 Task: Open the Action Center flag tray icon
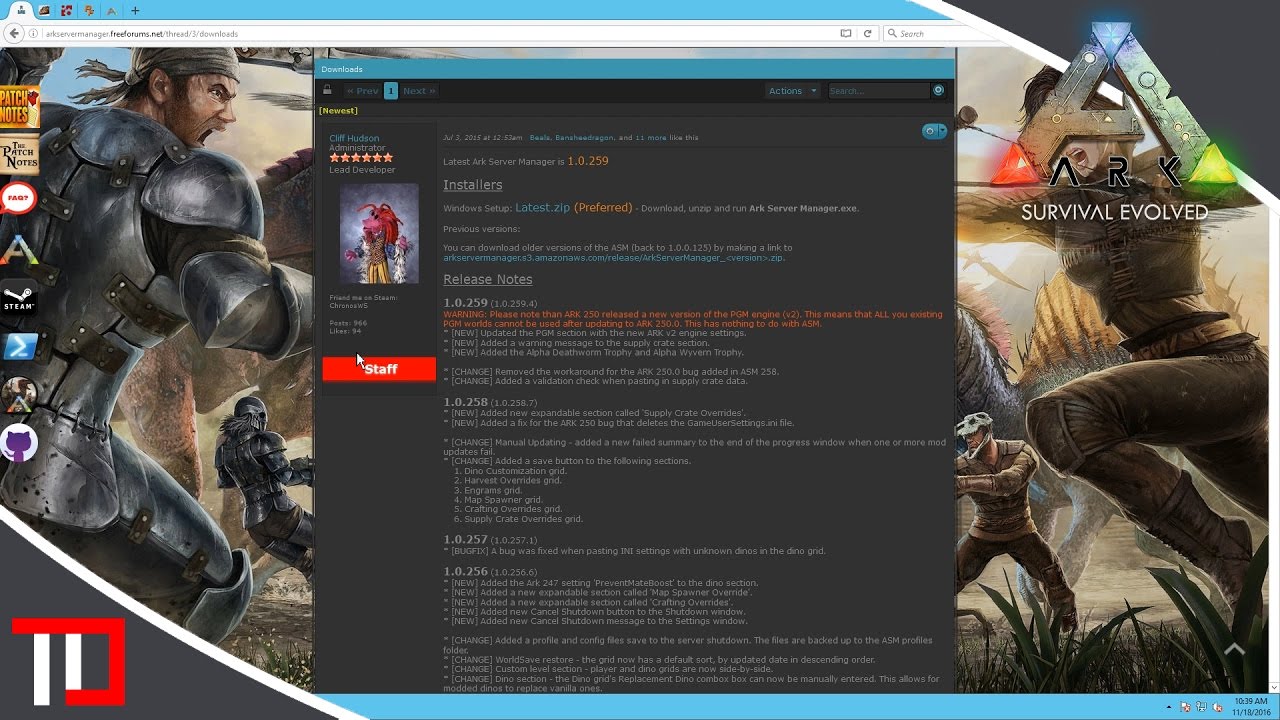pos(1187,707)
